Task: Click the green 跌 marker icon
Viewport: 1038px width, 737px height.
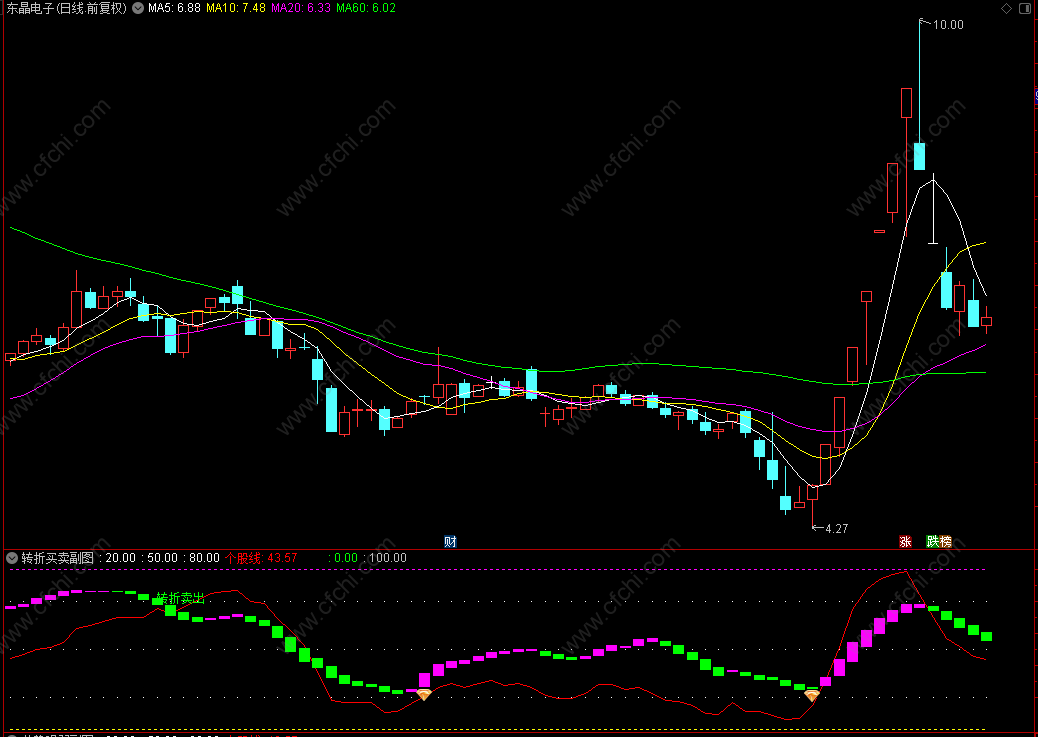Action: (933, 542)
